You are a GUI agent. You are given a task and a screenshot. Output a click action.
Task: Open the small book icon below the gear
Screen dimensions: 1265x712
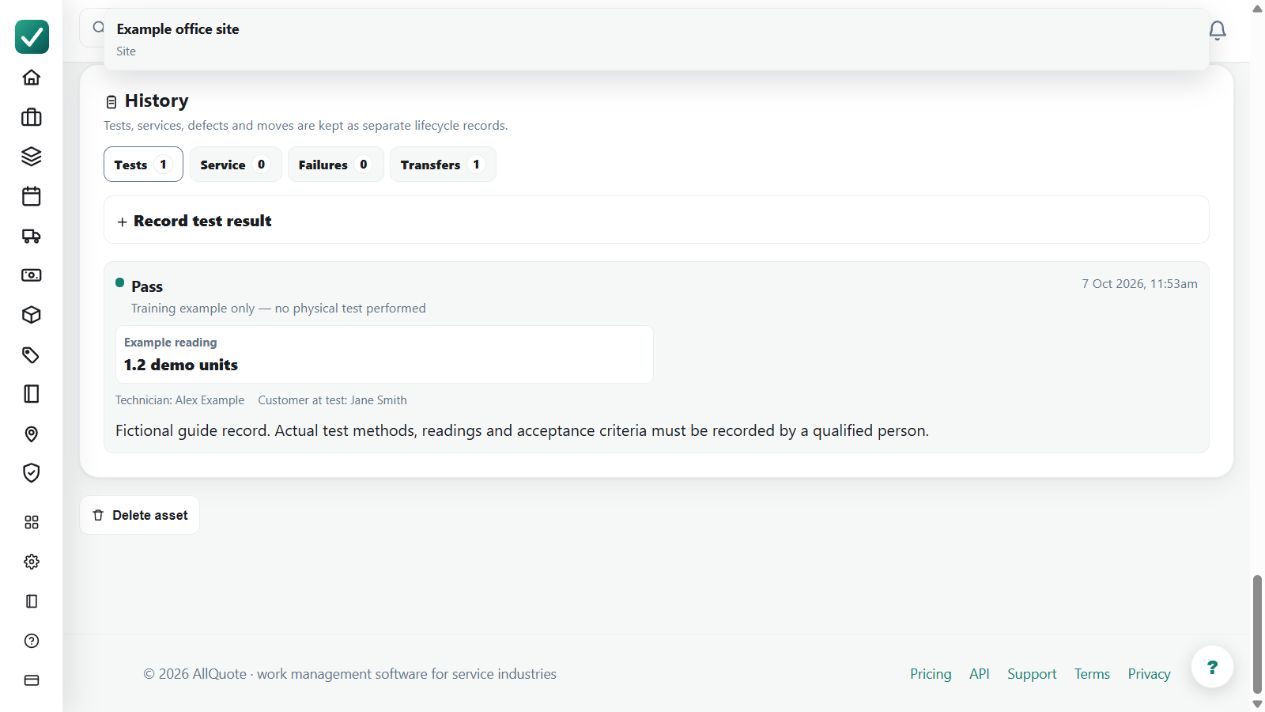point(31,601)
